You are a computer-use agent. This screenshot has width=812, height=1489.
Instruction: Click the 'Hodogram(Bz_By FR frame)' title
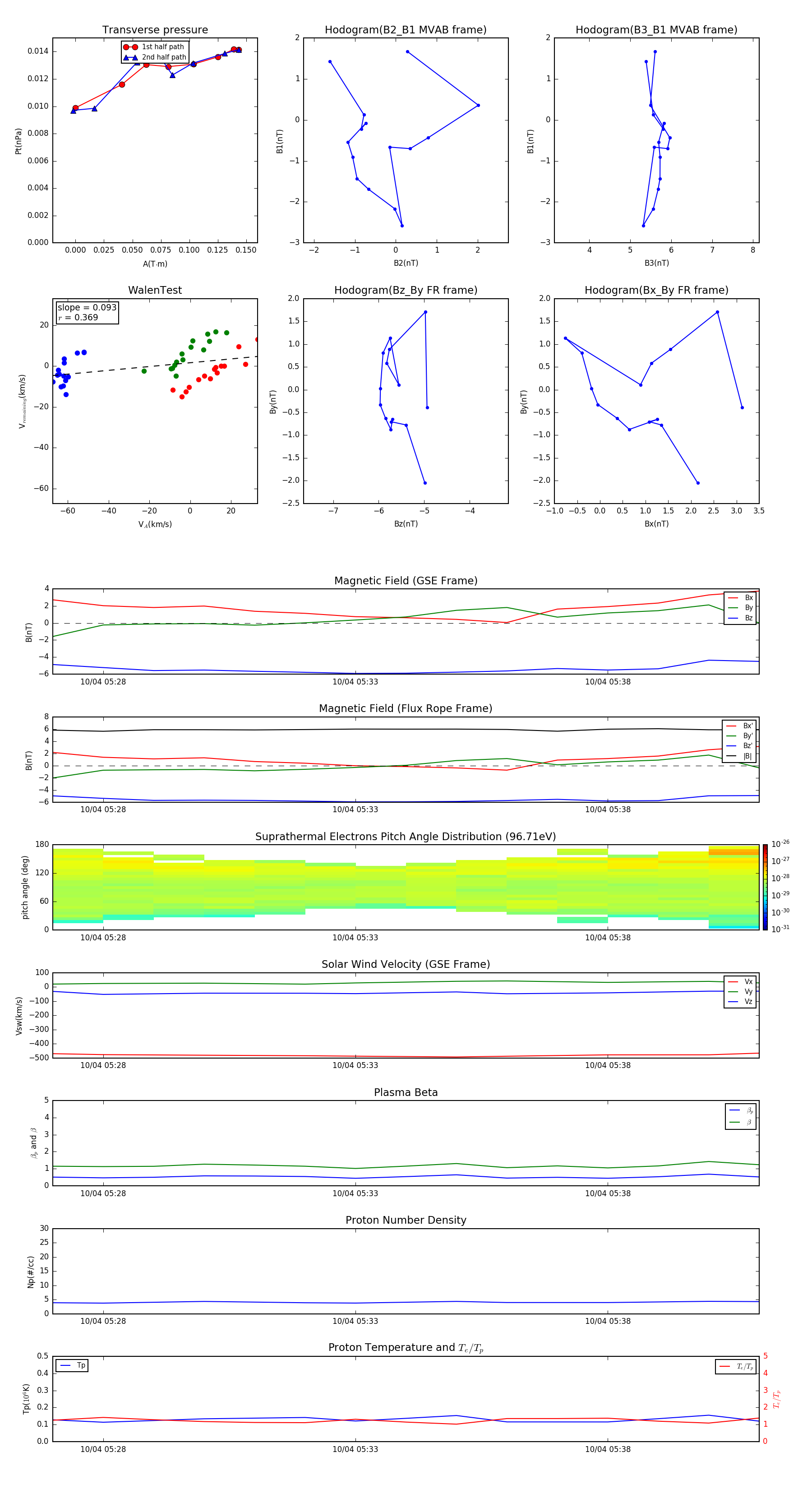[x=406, y=290]
